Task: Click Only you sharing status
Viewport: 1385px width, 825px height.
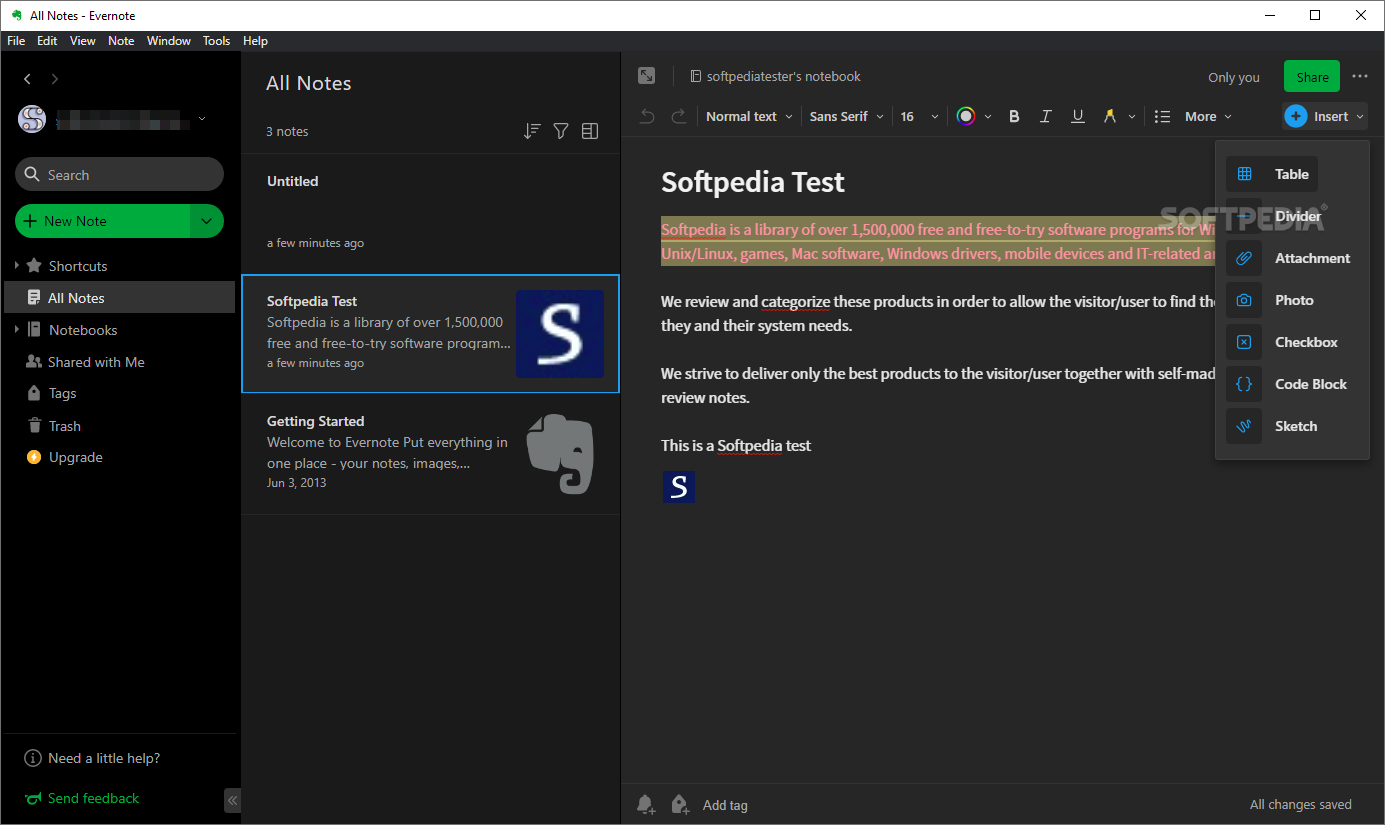Action: (x=1234, y=77)
